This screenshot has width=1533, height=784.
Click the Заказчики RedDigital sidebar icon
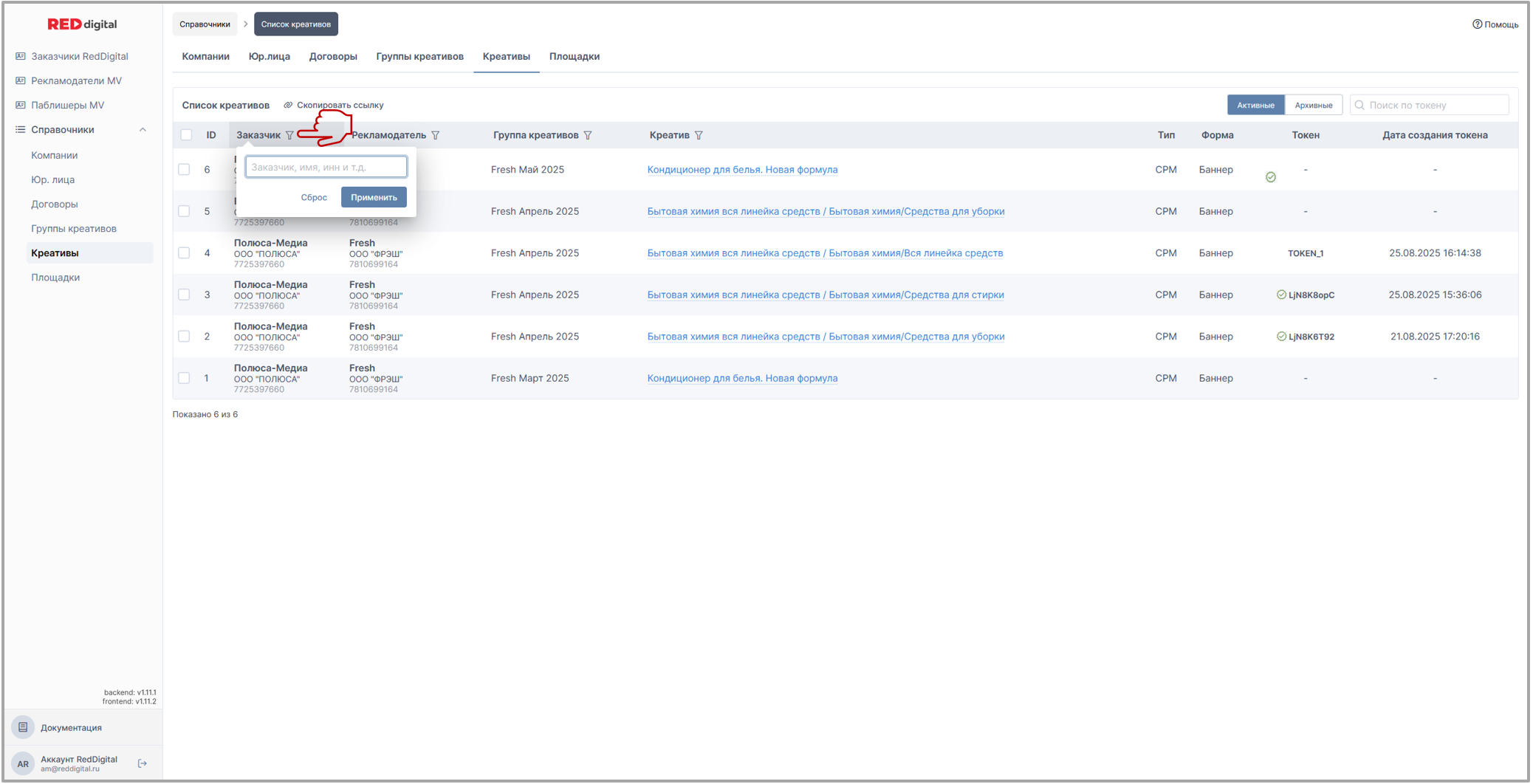[21, 56]
